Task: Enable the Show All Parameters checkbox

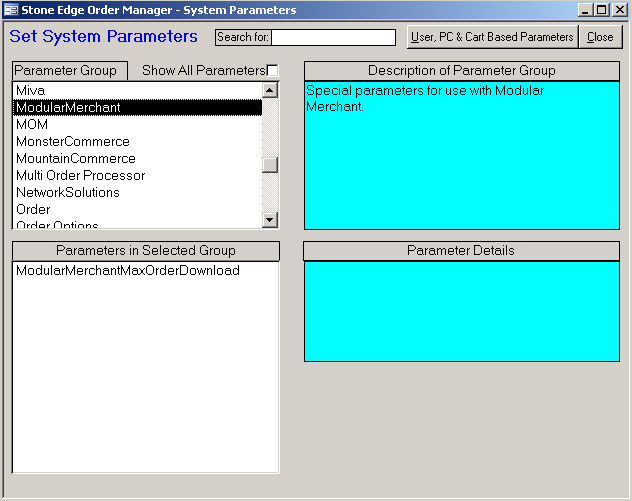Action: pos(272,71)
